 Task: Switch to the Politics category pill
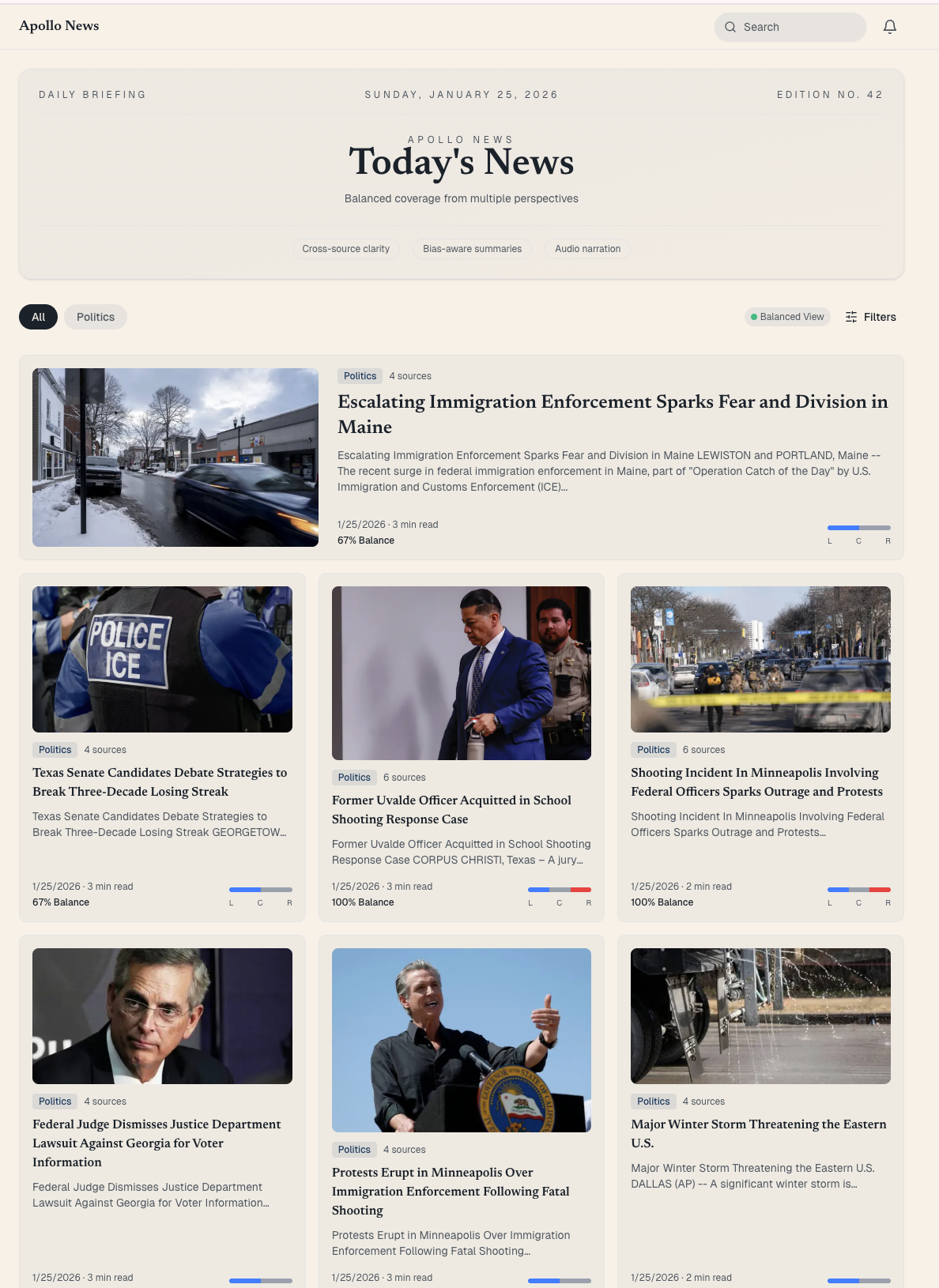(96, 317)
